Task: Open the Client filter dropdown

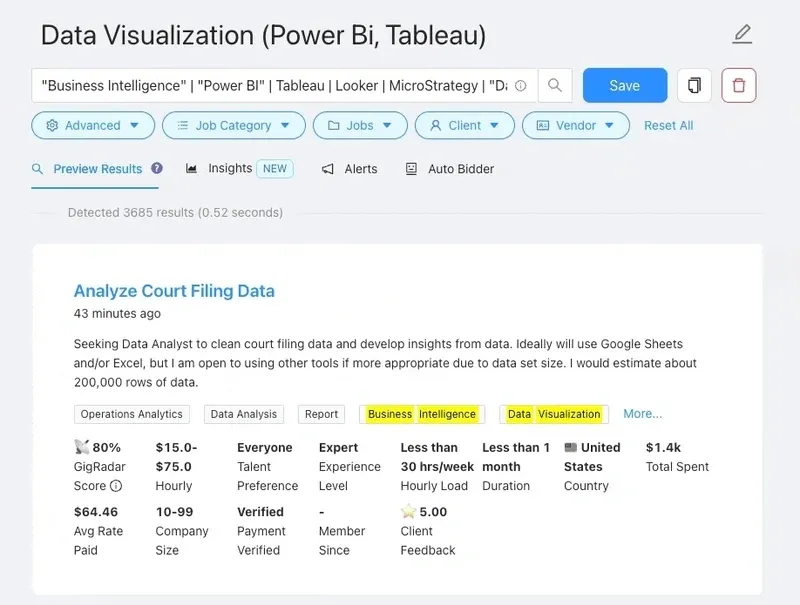Action: pyautogui.click(x=465, y=125)
